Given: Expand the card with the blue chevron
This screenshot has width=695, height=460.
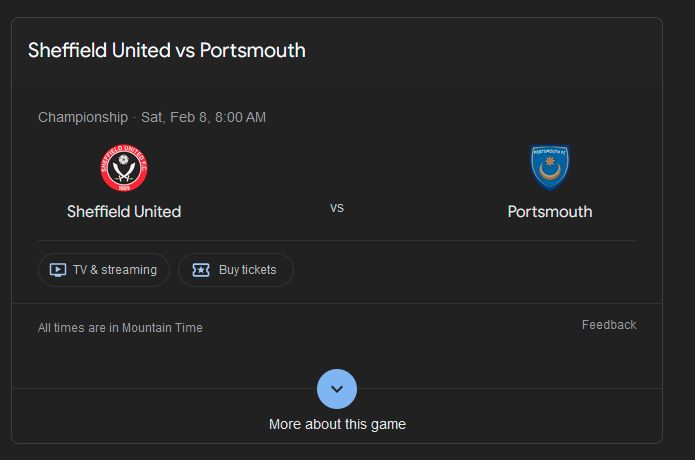Looking at the screenshot, I should pos(337,389).
